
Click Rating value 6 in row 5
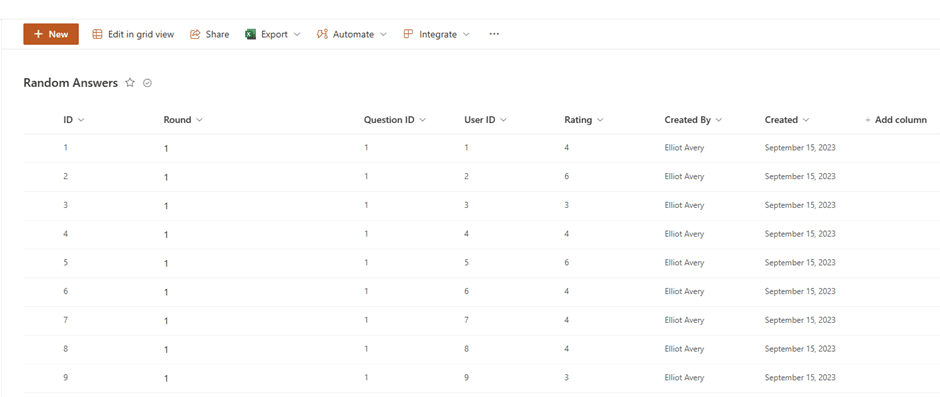(567, 263)
